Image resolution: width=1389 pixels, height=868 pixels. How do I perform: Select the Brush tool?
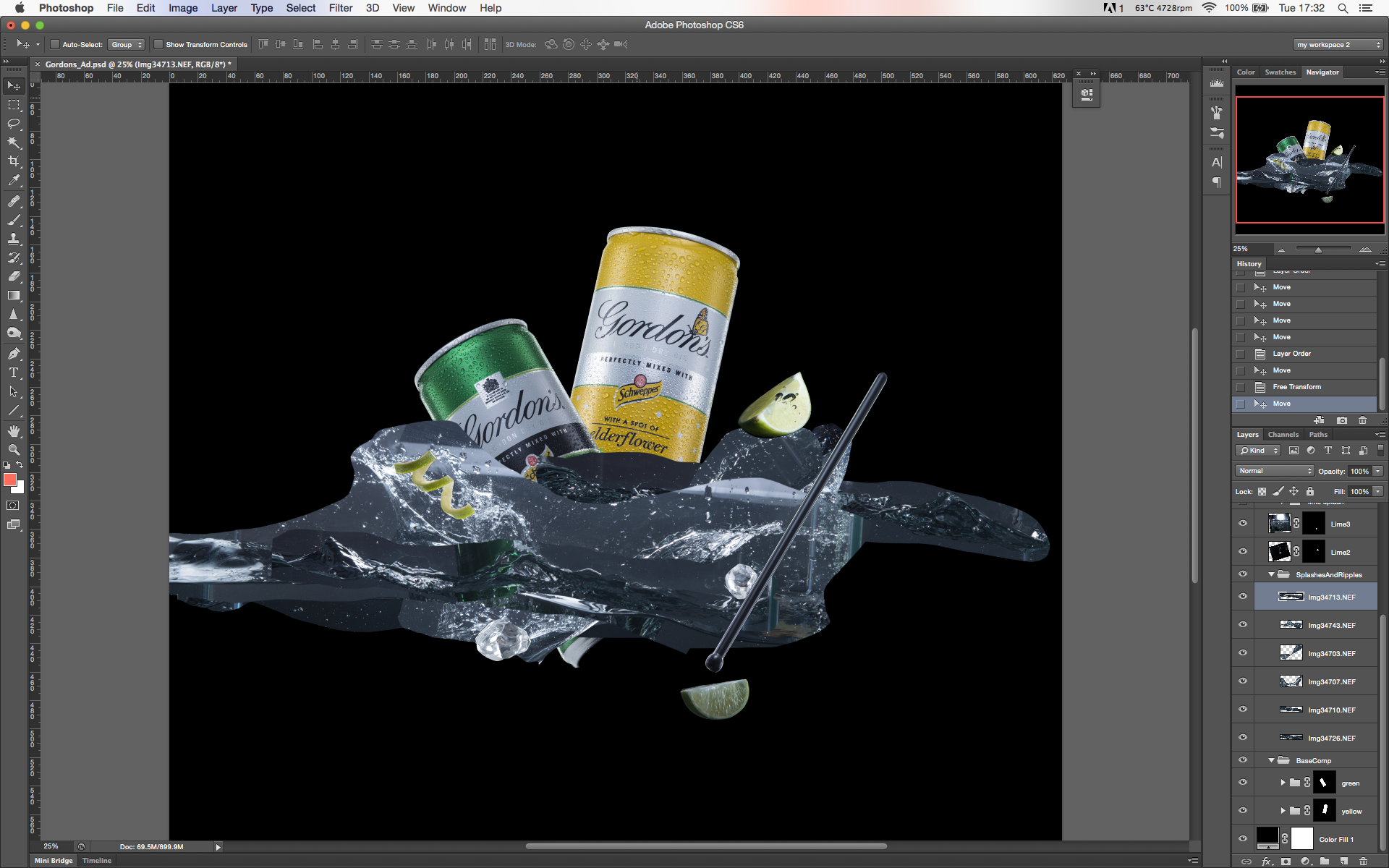14,220
